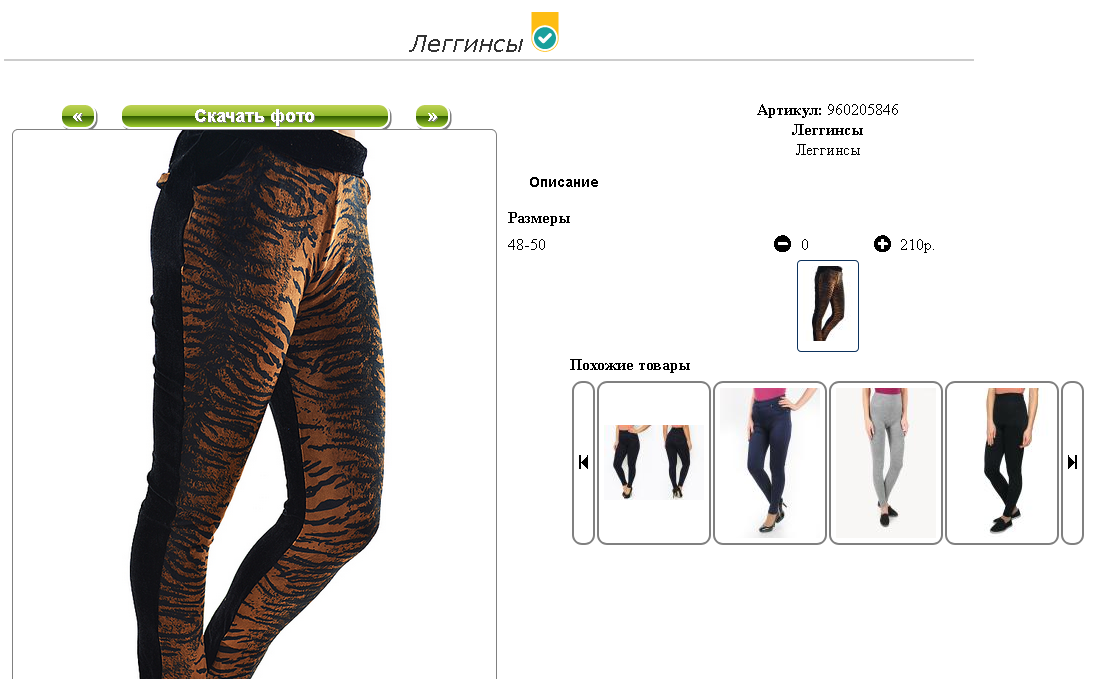This screenshot has width=1117, height=679.
Task: Click the verified checkmark badge beside Леггинсы title
Action: [x=545, y=32]
